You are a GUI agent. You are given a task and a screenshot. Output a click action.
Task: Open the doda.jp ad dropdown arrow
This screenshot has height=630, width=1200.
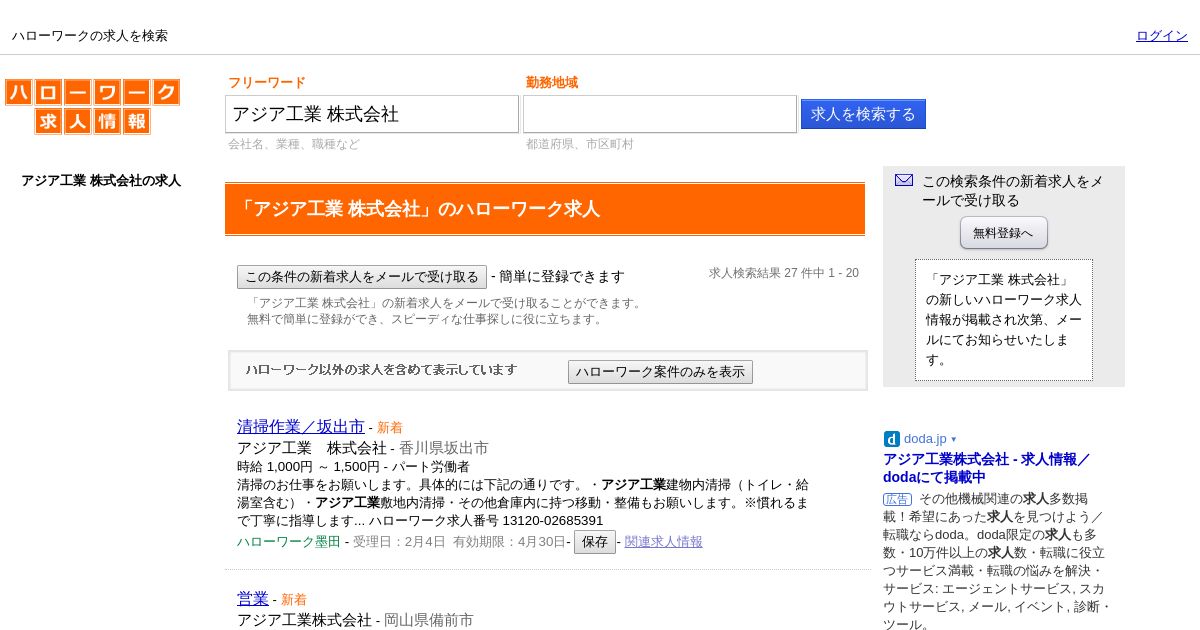click(x=954, y=439)
